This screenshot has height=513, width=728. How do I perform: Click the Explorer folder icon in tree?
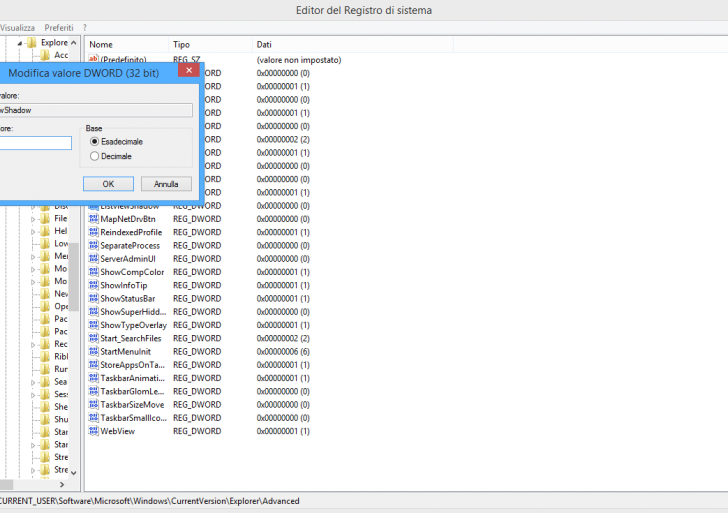[31, 43]
